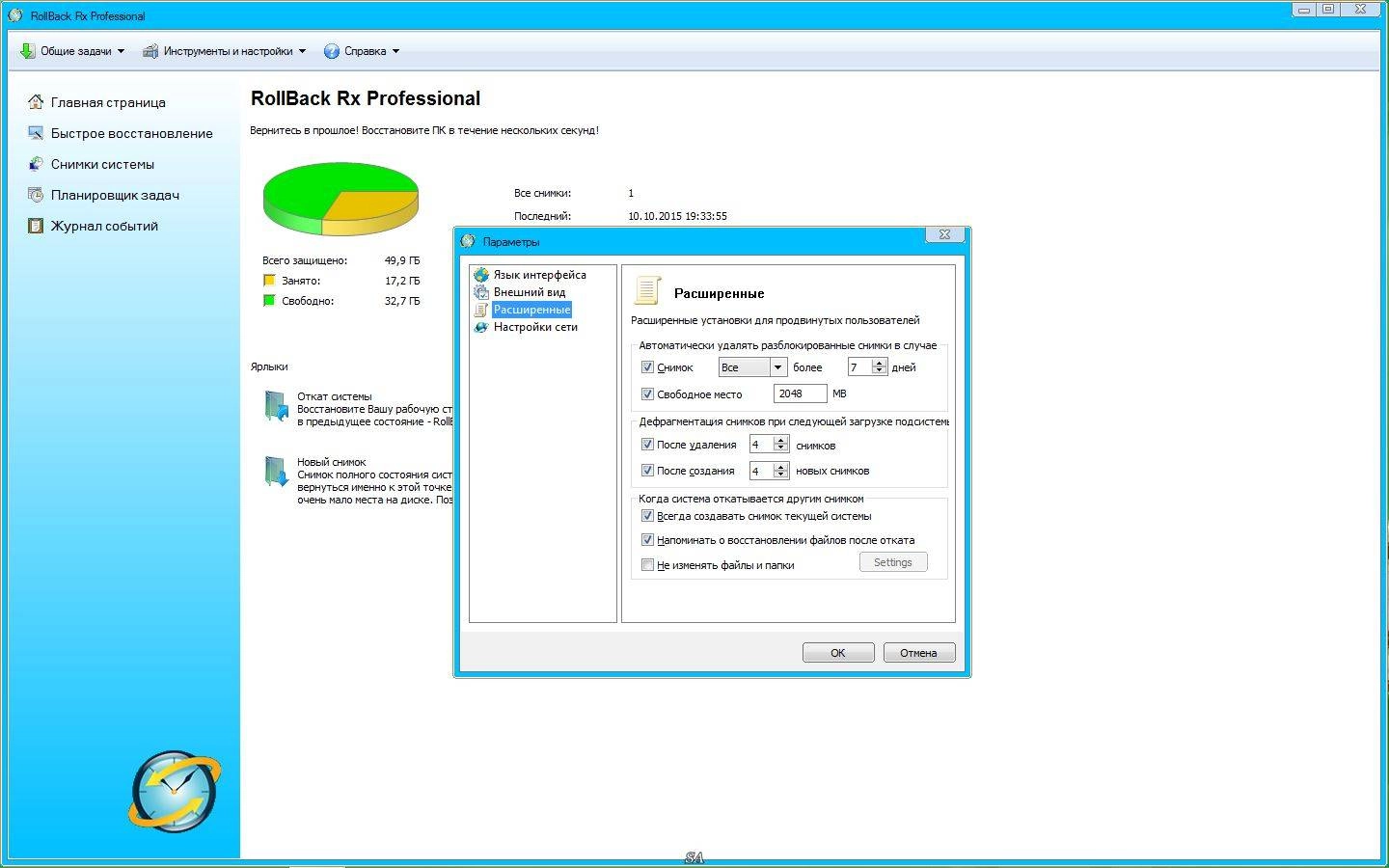Click the disk usage pie chart
Image resolution: width=1389 pixels, height=868 pixels.
pos(340,199)
